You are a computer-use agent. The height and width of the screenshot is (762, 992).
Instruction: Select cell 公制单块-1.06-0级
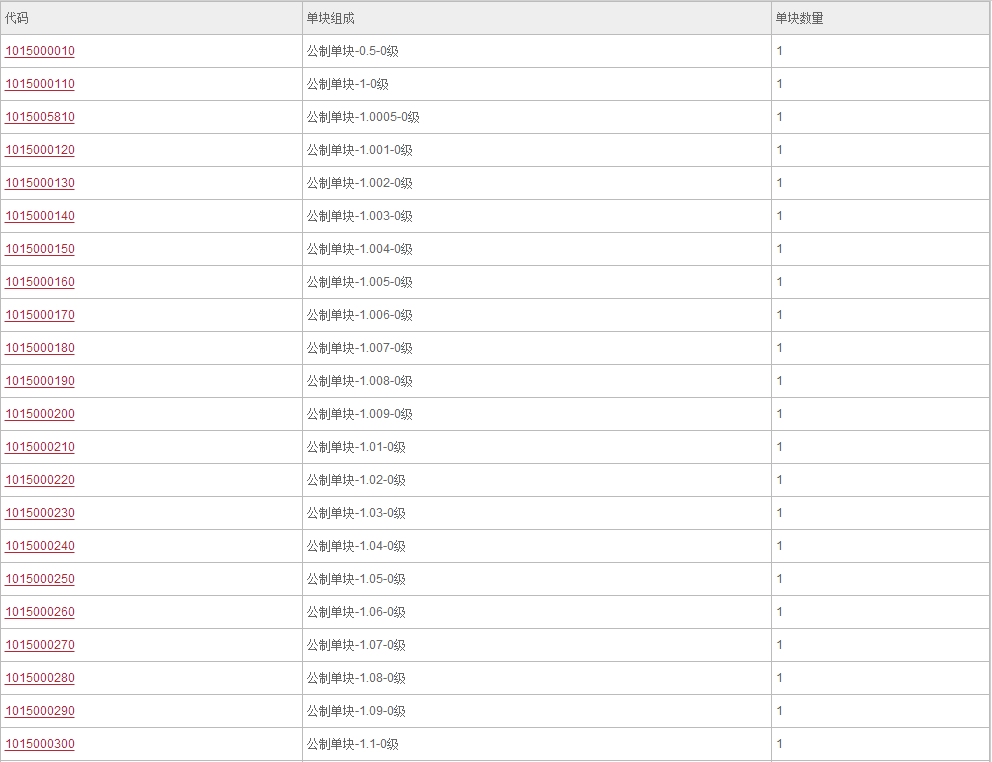536,611
